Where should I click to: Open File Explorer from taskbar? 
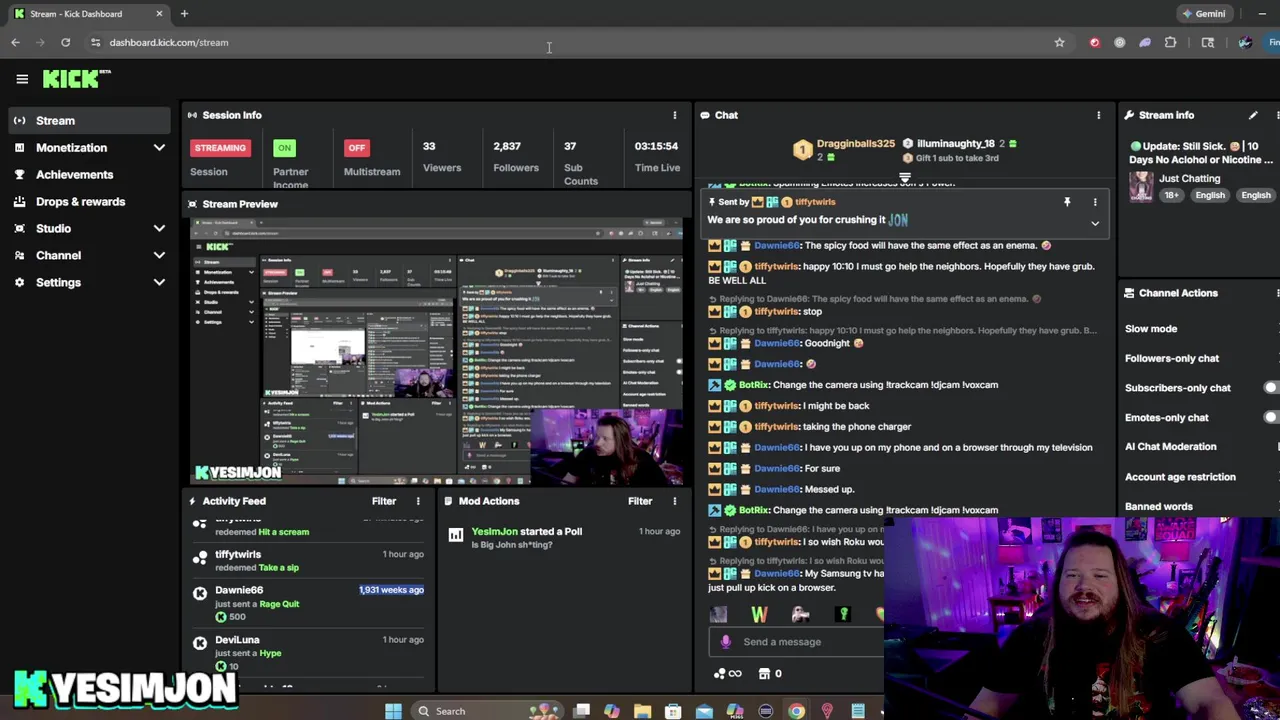642,711
